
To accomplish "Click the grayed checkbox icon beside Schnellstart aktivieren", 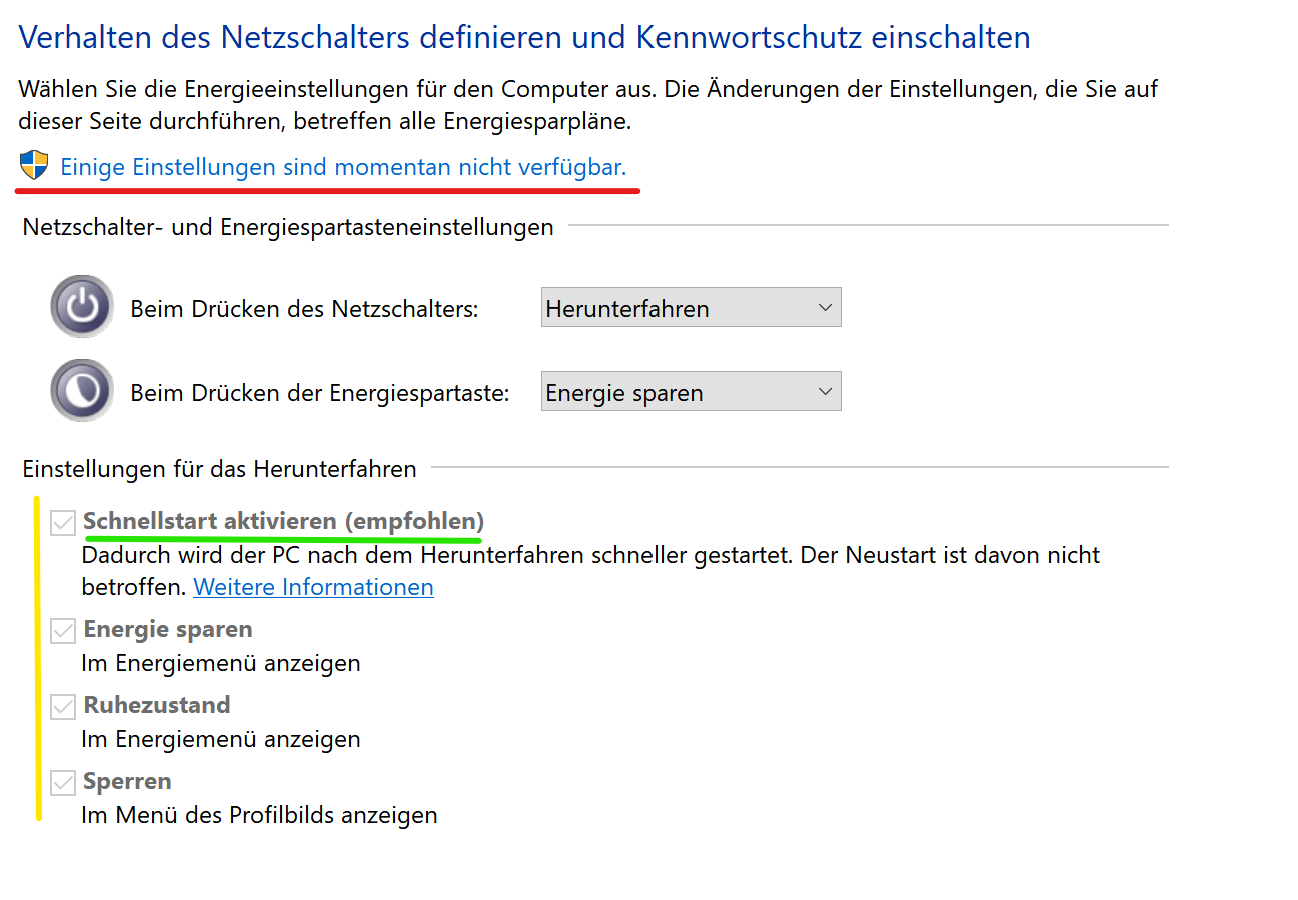I will [62, 521].
